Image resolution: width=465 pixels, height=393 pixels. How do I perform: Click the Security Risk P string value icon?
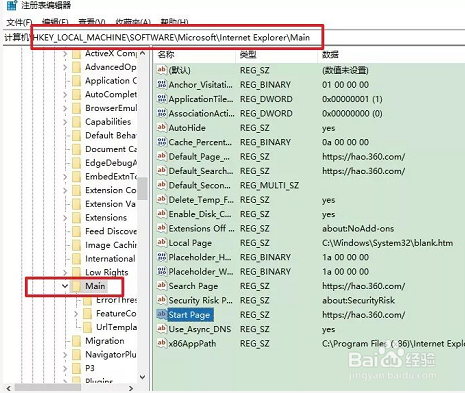tap(162, 300)
